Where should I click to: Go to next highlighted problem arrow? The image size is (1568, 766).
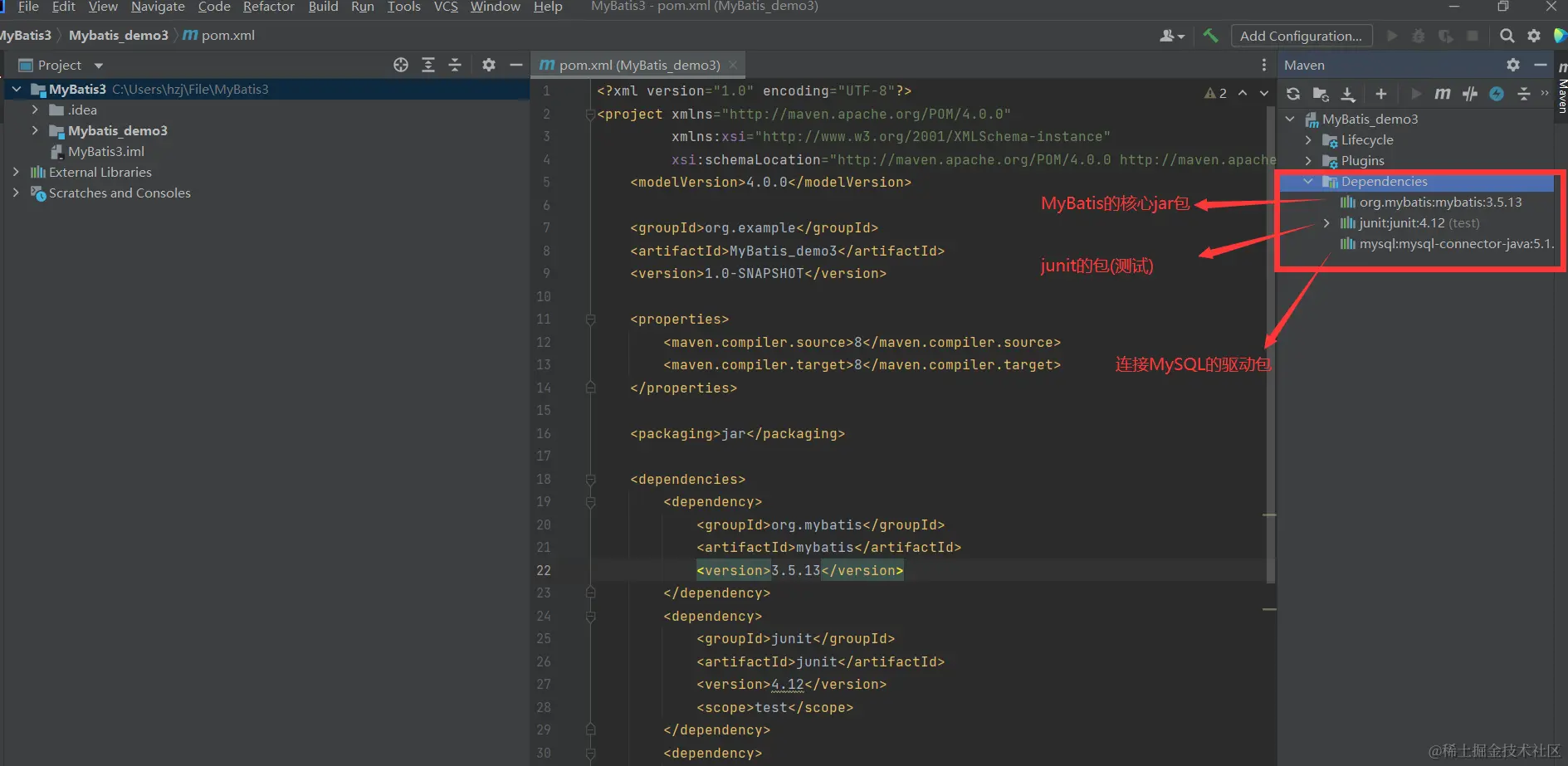click(x=1264, y=93)
